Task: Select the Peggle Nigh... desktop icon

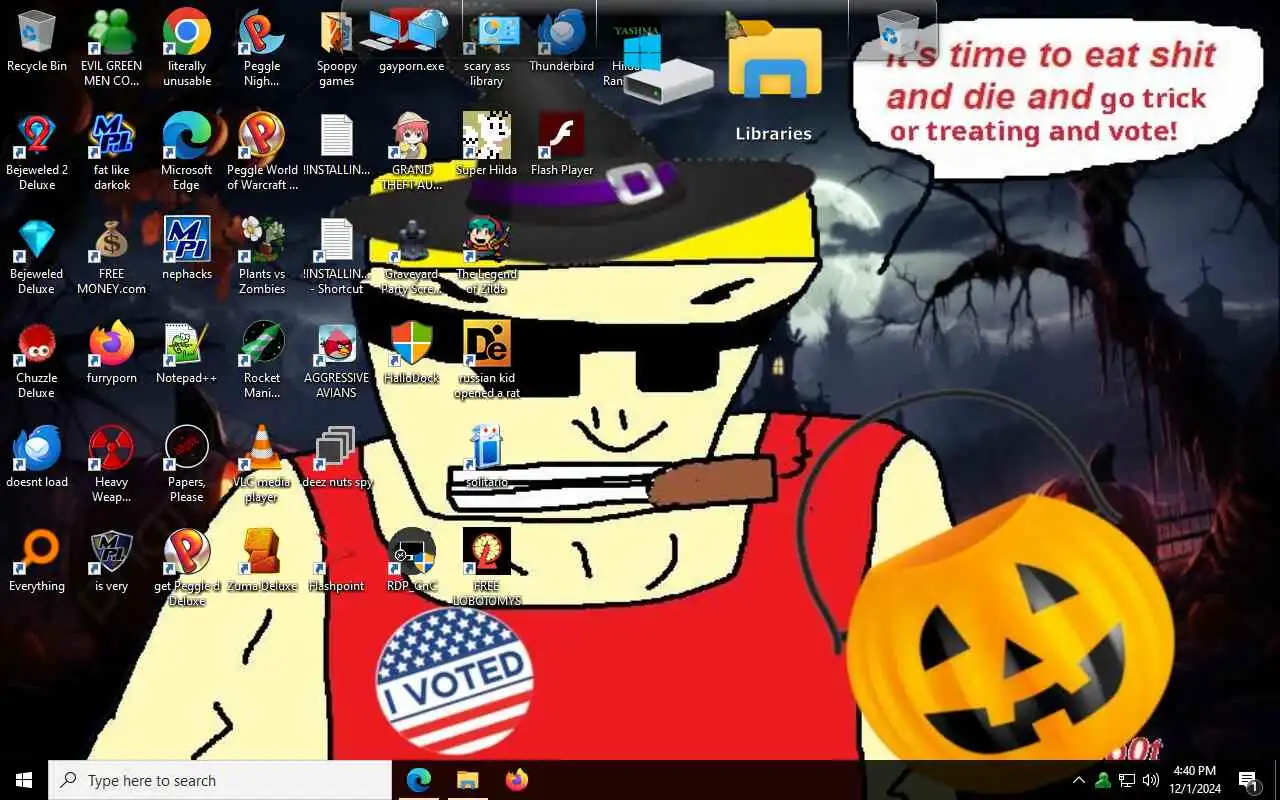Action: click(x=262, y=48)
